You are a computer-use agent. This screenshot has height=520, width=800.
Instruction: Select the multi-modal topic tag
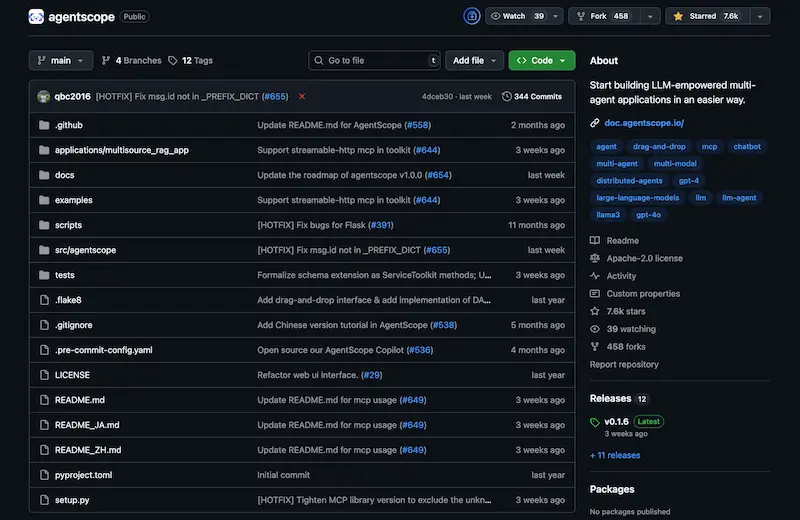675,164
